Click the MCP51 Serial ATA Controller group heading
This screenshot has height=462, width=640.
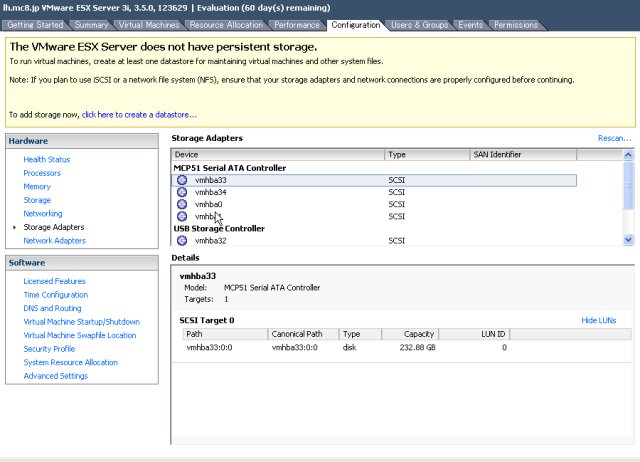coord(230,168)
